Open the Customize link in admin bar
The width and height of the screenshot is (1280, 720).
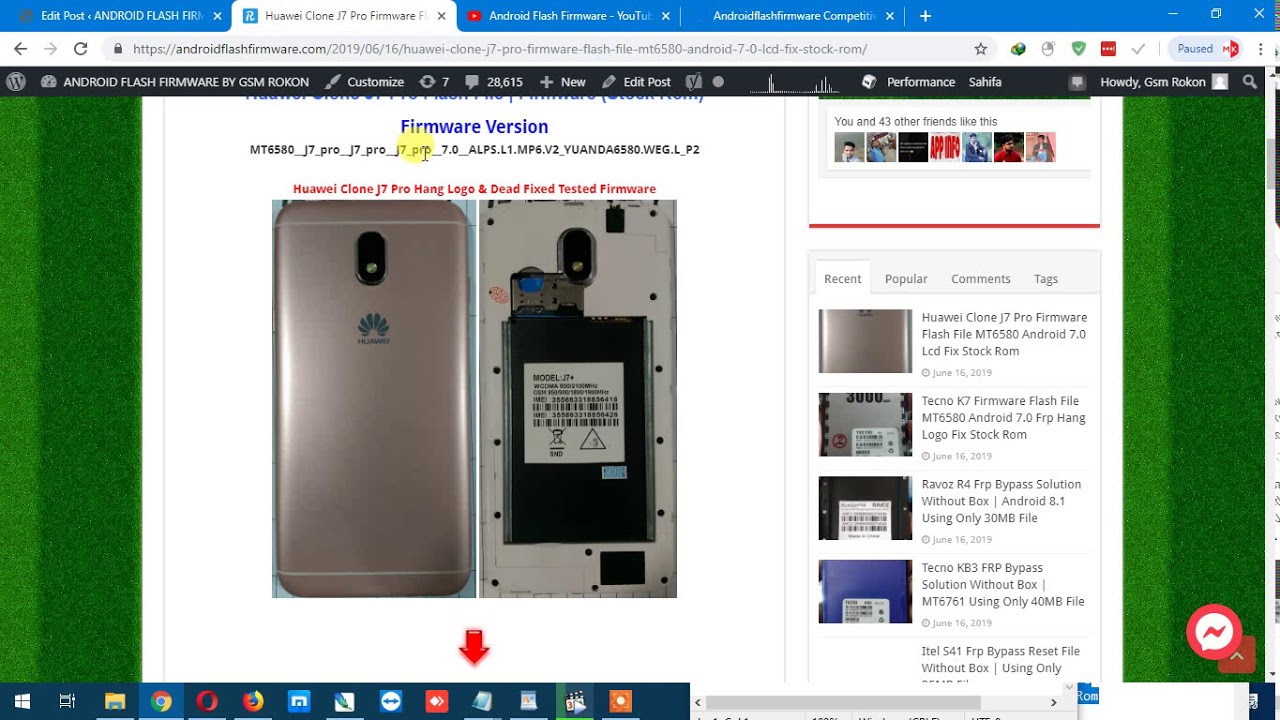(x=365, y=82)
